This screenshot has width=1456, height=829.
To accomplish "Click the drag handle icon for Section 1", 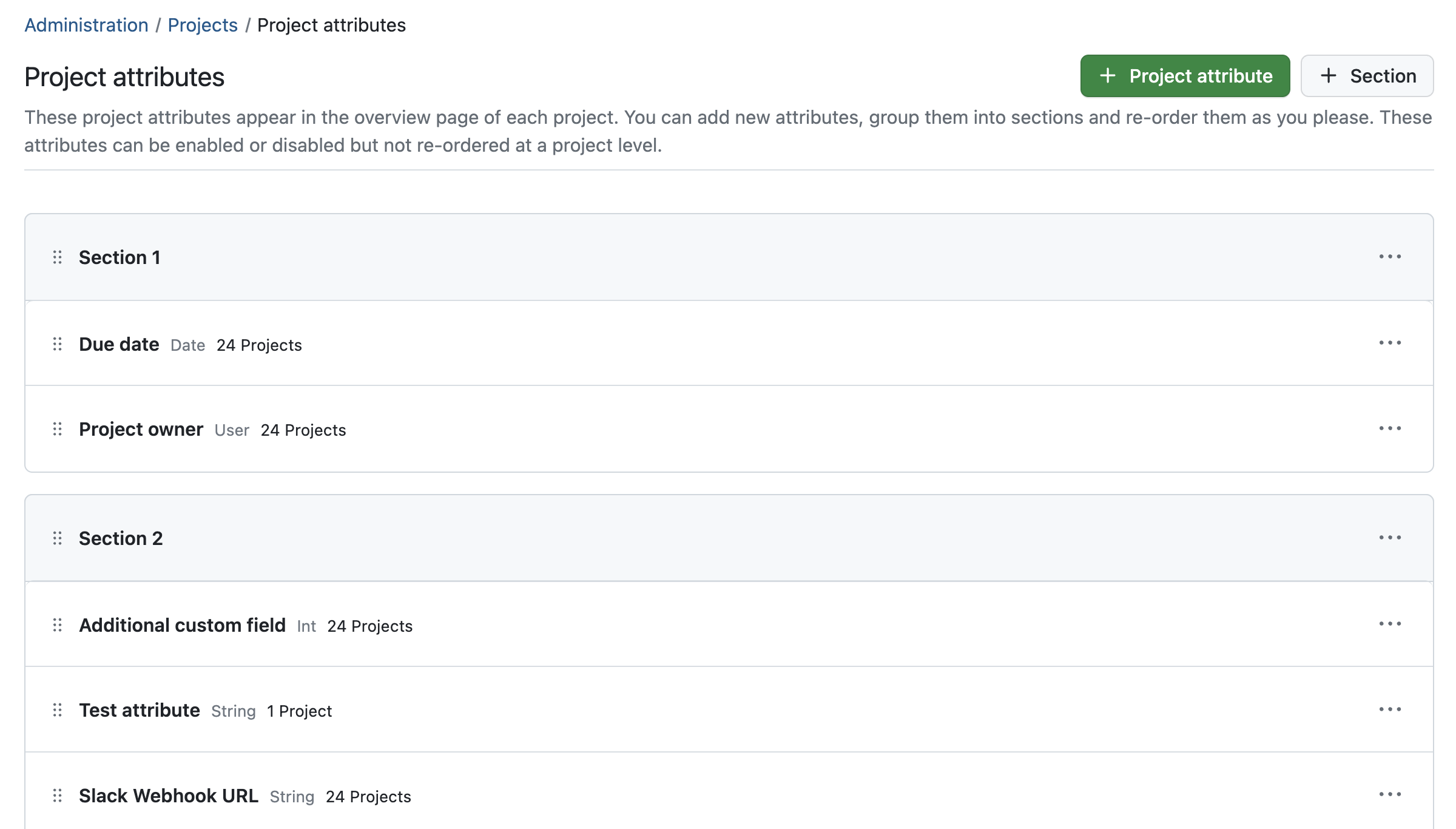I will [57, 257].
